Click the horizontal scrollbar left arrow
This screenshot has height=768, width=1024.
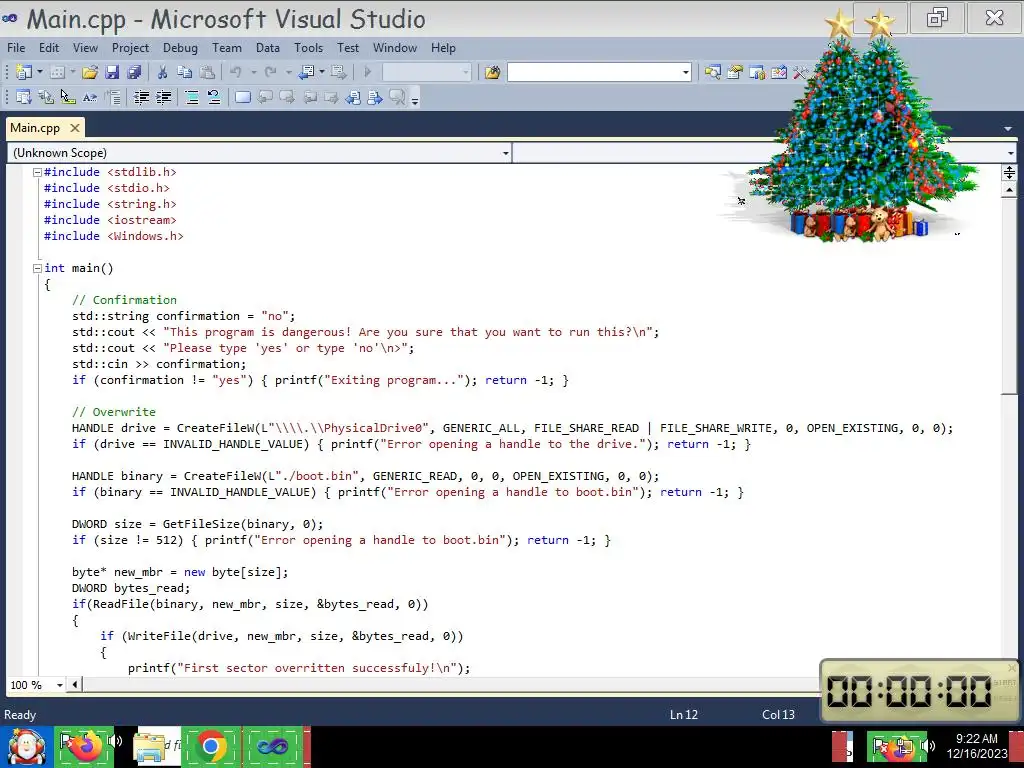74,685
